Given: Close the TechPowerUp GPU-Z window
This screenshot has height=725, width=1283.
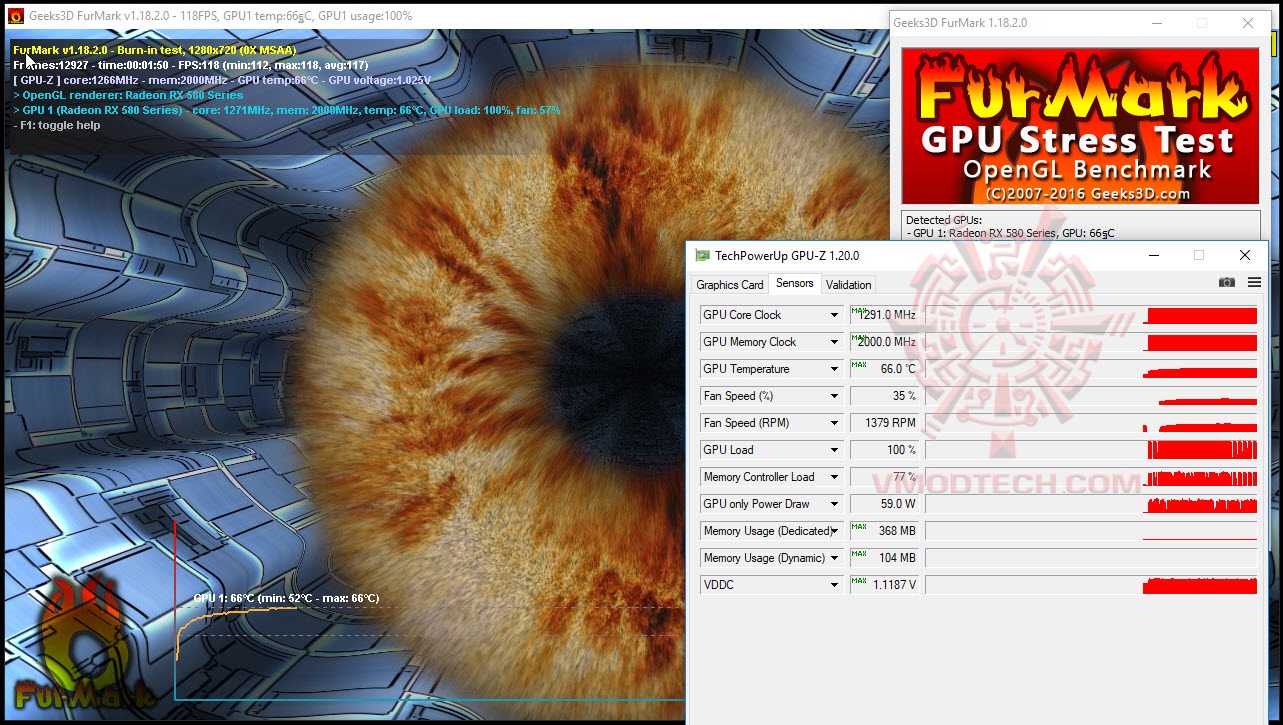Looking at the screenshot, I should [x=1244, y=256].
